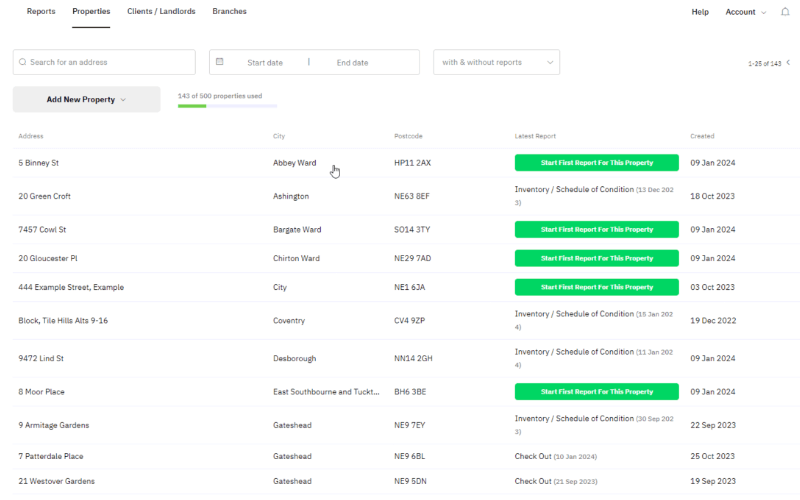This screenshot has height=500, width=800.
Task: Start first report for 7457 Cowl St
Action: pyautogui.click(x=596, y=230)
